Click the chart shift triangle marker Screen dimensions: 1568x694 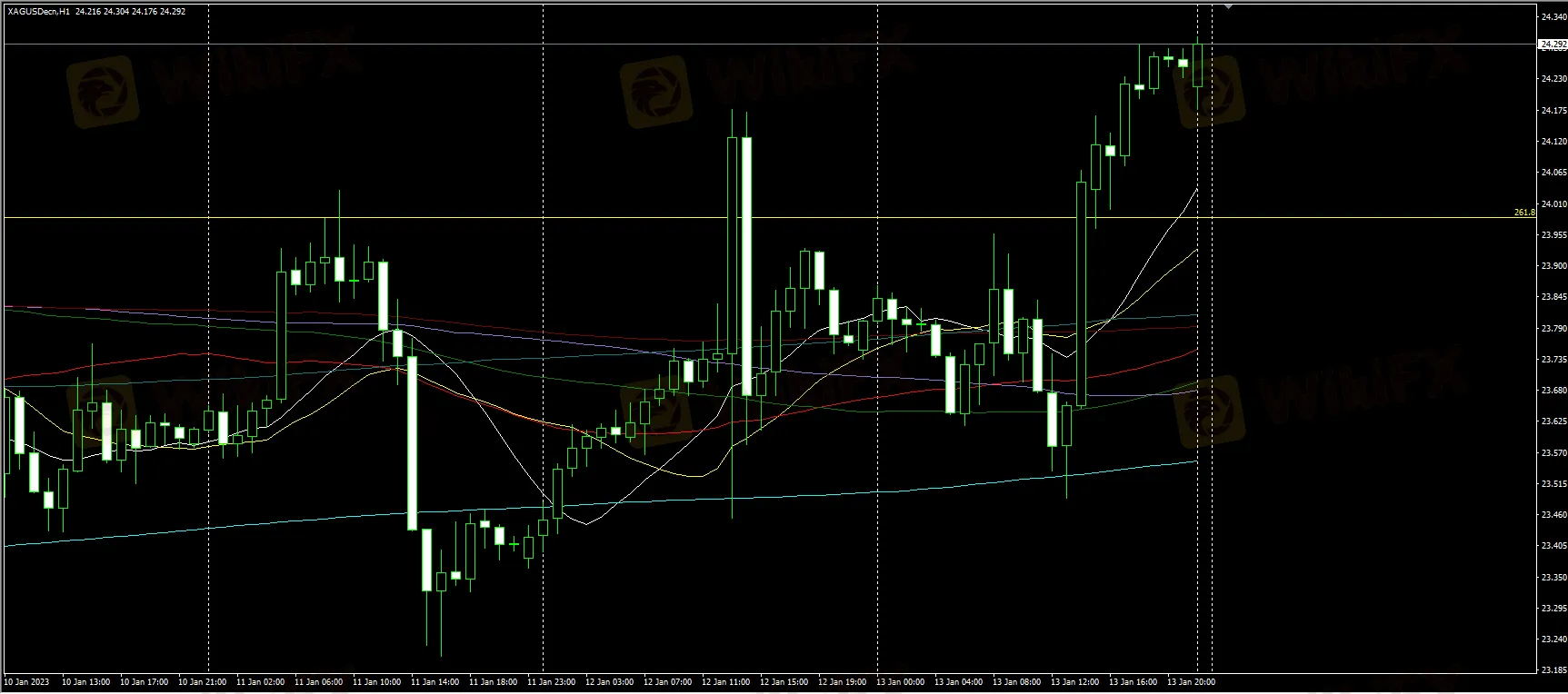coord(1230,6)
